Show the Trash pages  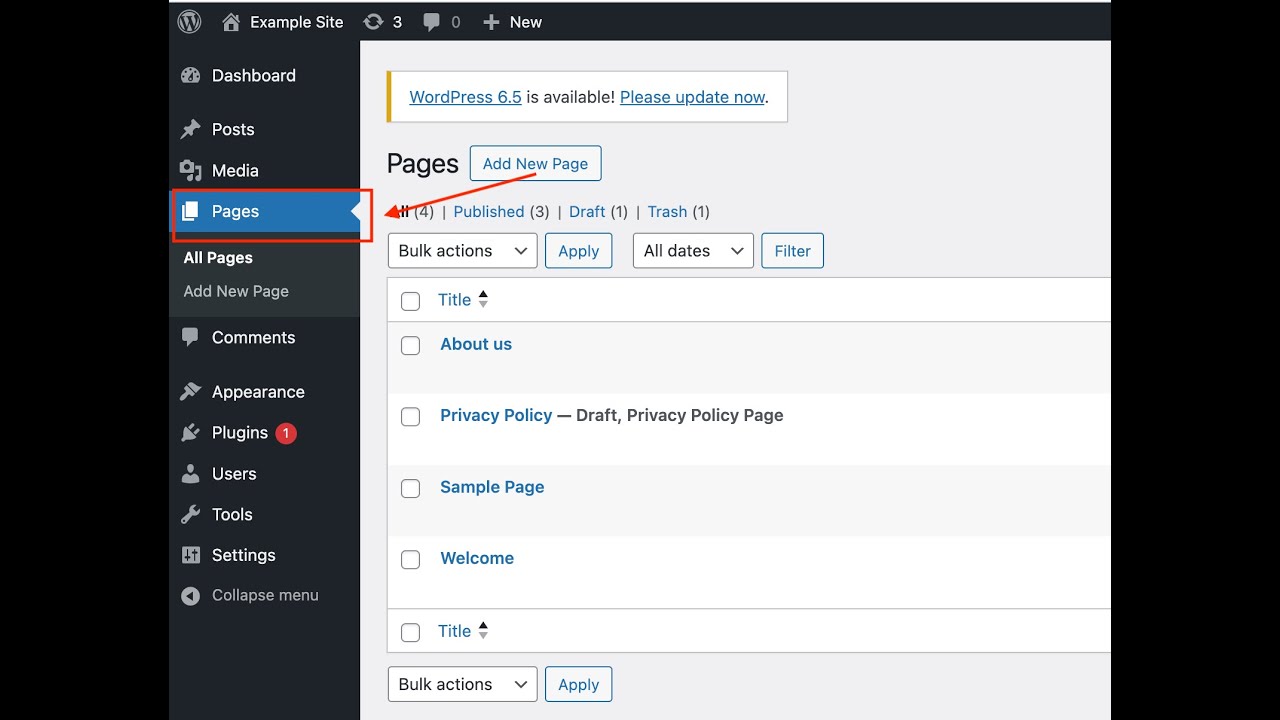[667, 212]
